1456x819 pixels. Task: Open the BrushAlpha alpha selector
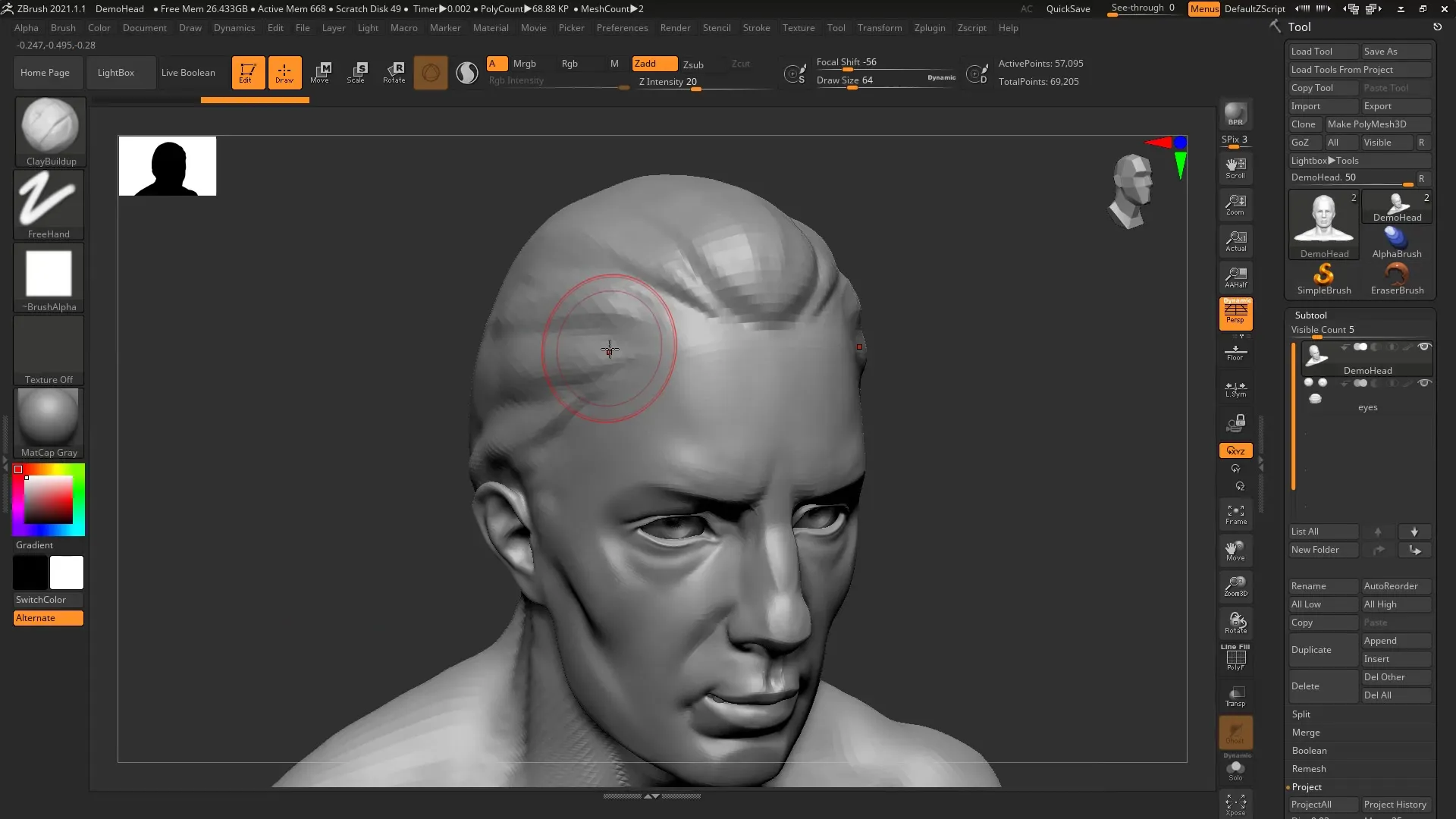pos(49,277)
